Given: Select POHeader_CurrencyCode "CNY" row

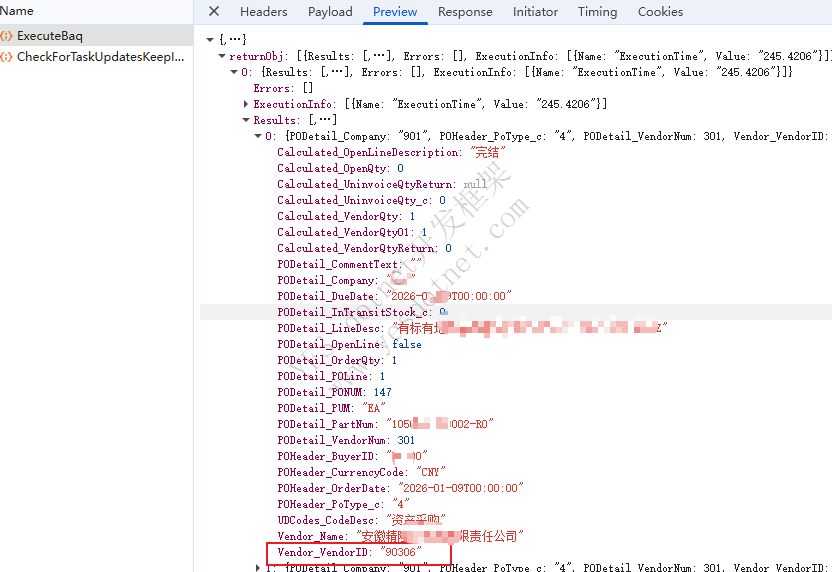Looking at the screenshot, I should coord(361,472).
